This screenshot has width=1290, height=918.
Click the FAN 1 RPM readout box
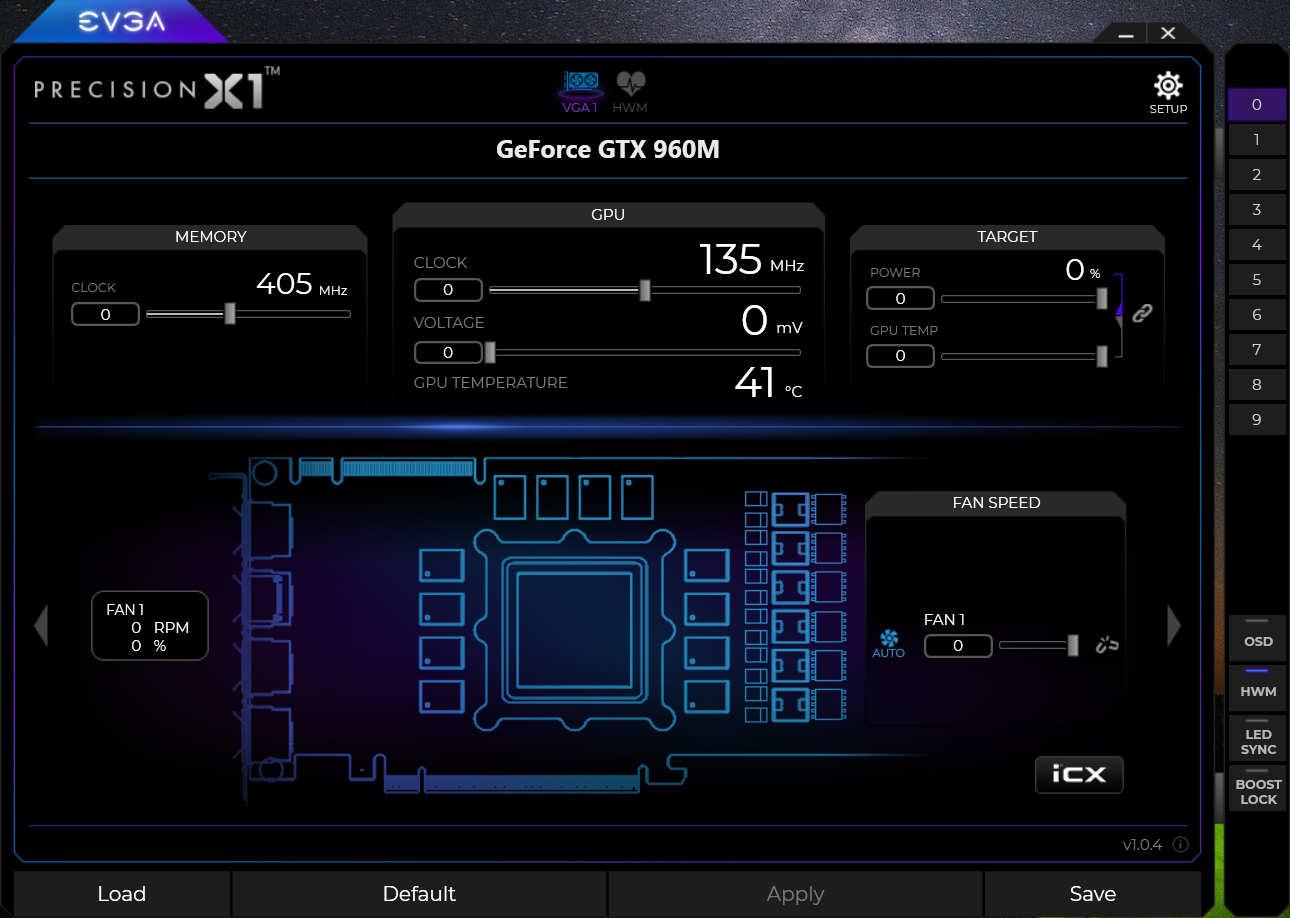click(x=150, y=626)
